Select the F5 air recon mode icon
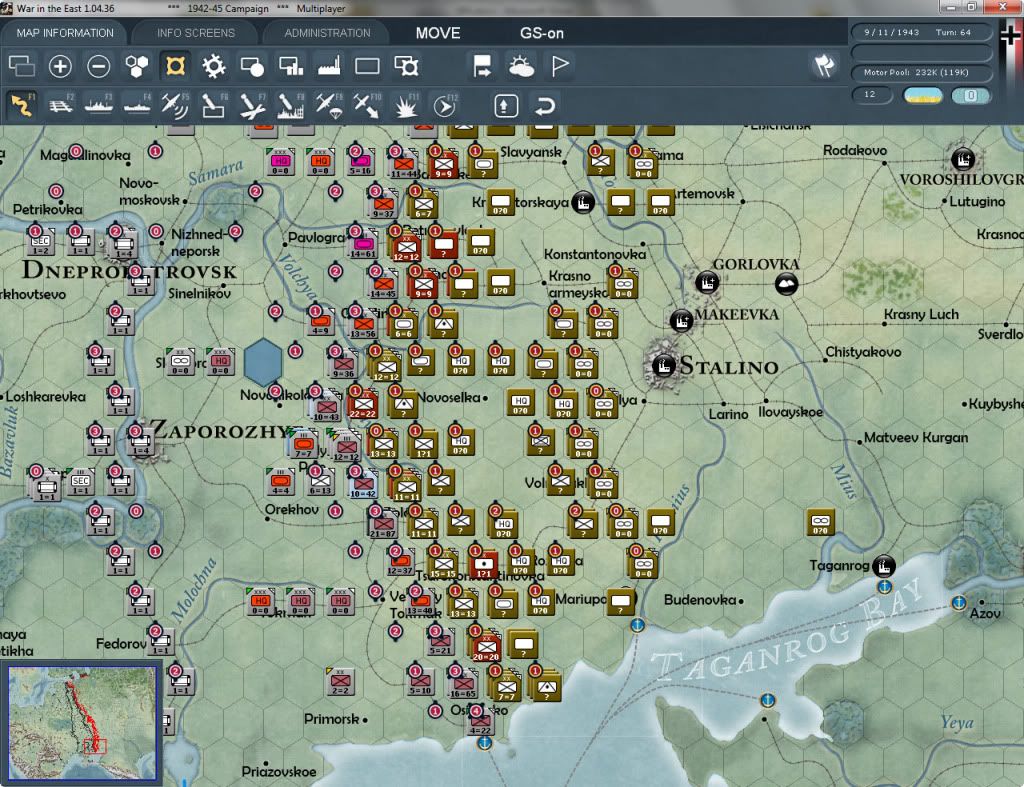Screen dimensions: 1024x787 [x=175, y=105]
